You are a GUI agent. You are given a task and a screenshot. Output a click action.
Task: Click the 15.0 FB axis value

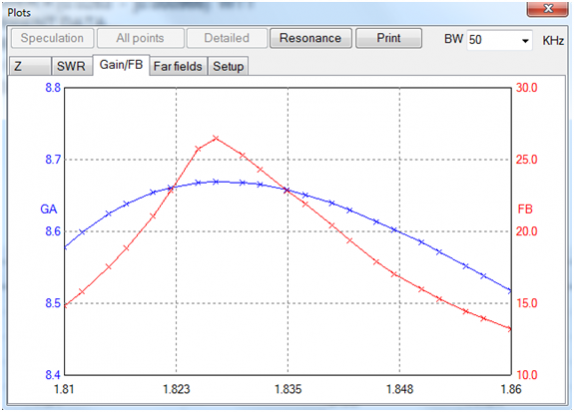526,303
